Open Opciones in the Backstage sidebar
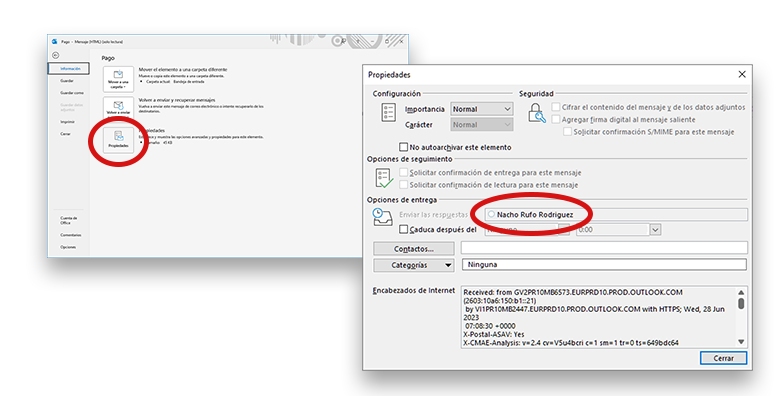Viewport: 781px width, 396px height. point(68,247)
